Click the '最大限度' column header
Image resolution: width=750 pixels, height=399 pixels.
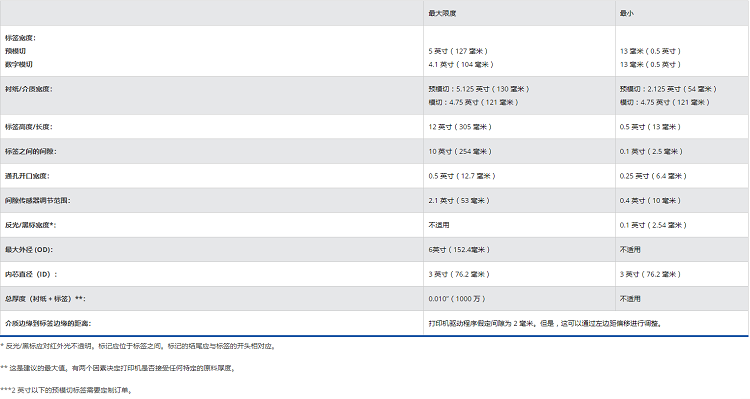click(442, 13)
